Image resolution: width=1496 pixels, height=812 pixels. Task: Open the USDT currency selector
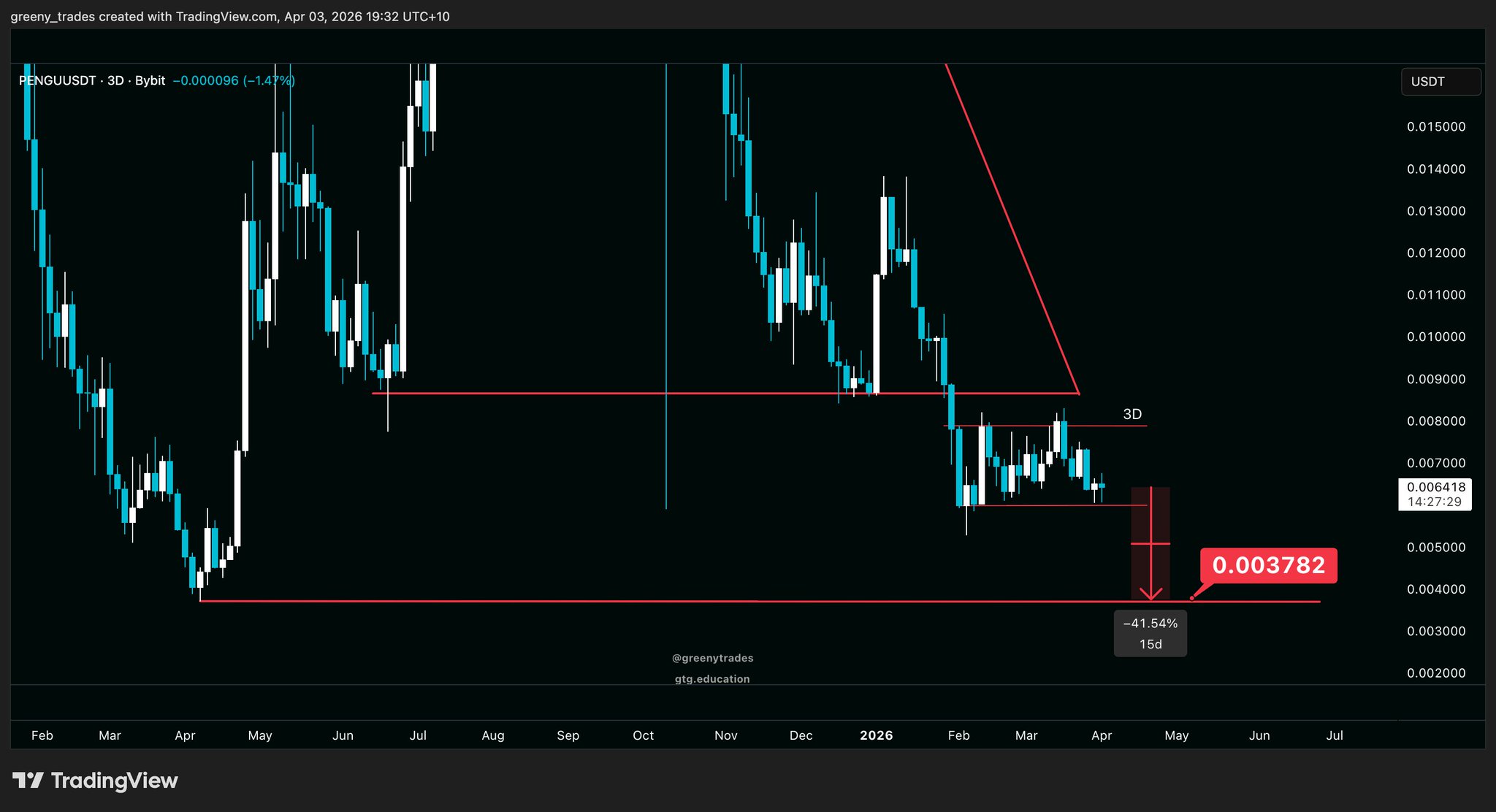click(x=1440, y=82)
